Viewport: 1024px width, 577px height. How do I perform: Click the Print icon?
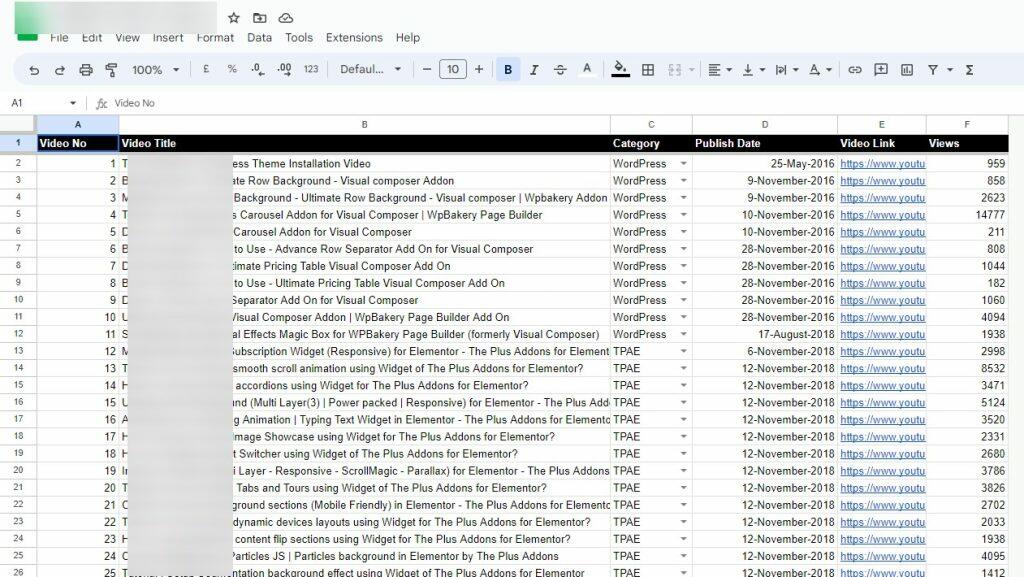86,70
